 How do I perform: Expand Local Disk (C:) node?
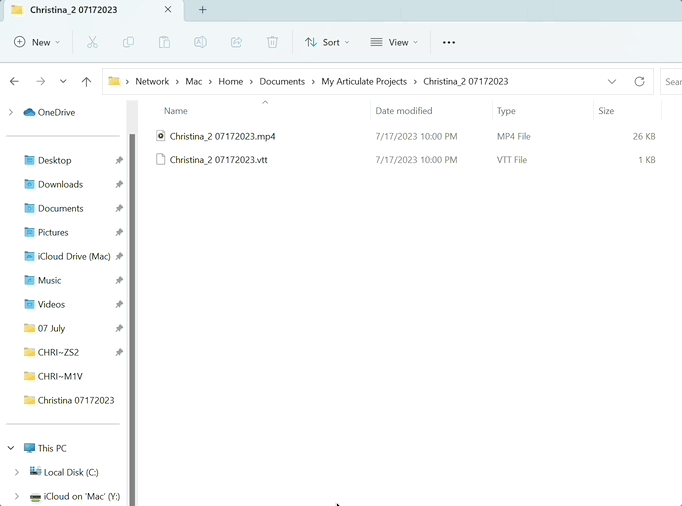(x=16, y=472)
